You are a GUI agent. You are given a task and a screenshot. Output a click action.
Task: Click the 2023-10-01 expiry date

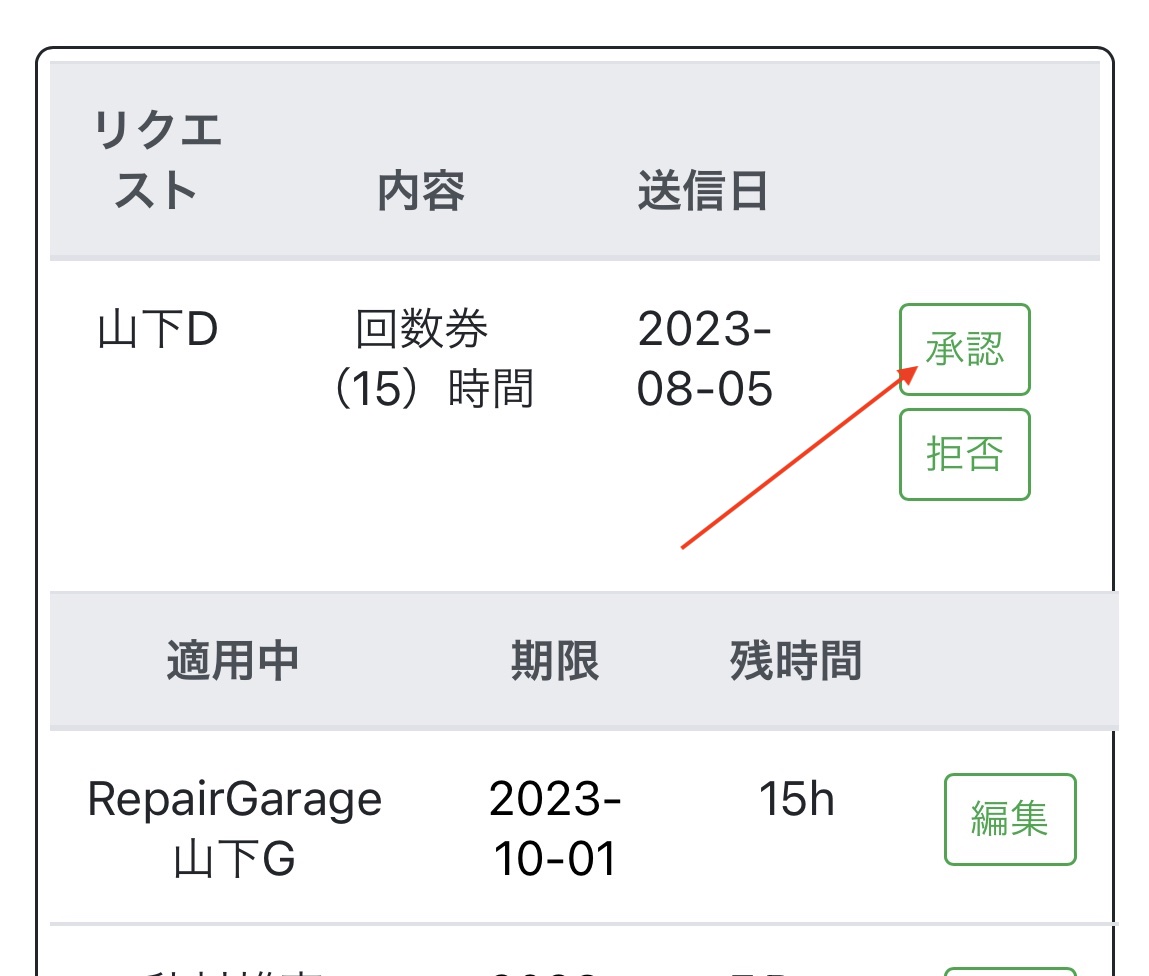point(555,829)
